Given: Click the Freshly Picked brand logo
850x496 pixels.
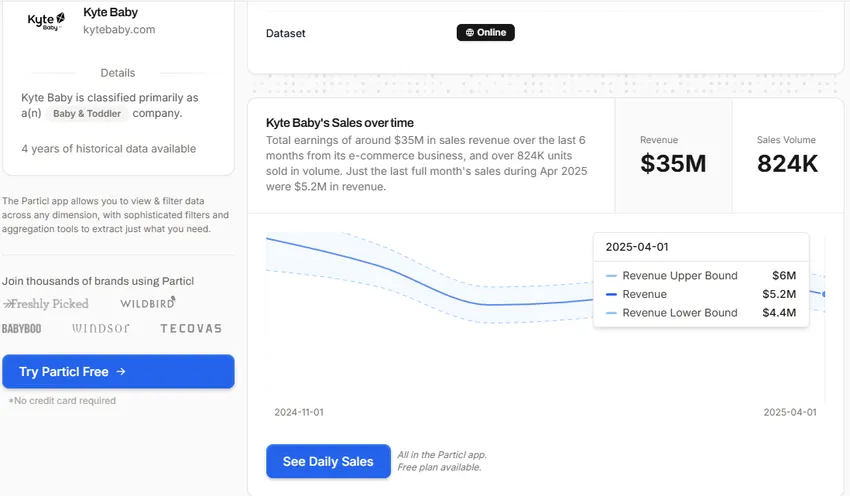Looking at the screenshot, I should coord(46,303).
